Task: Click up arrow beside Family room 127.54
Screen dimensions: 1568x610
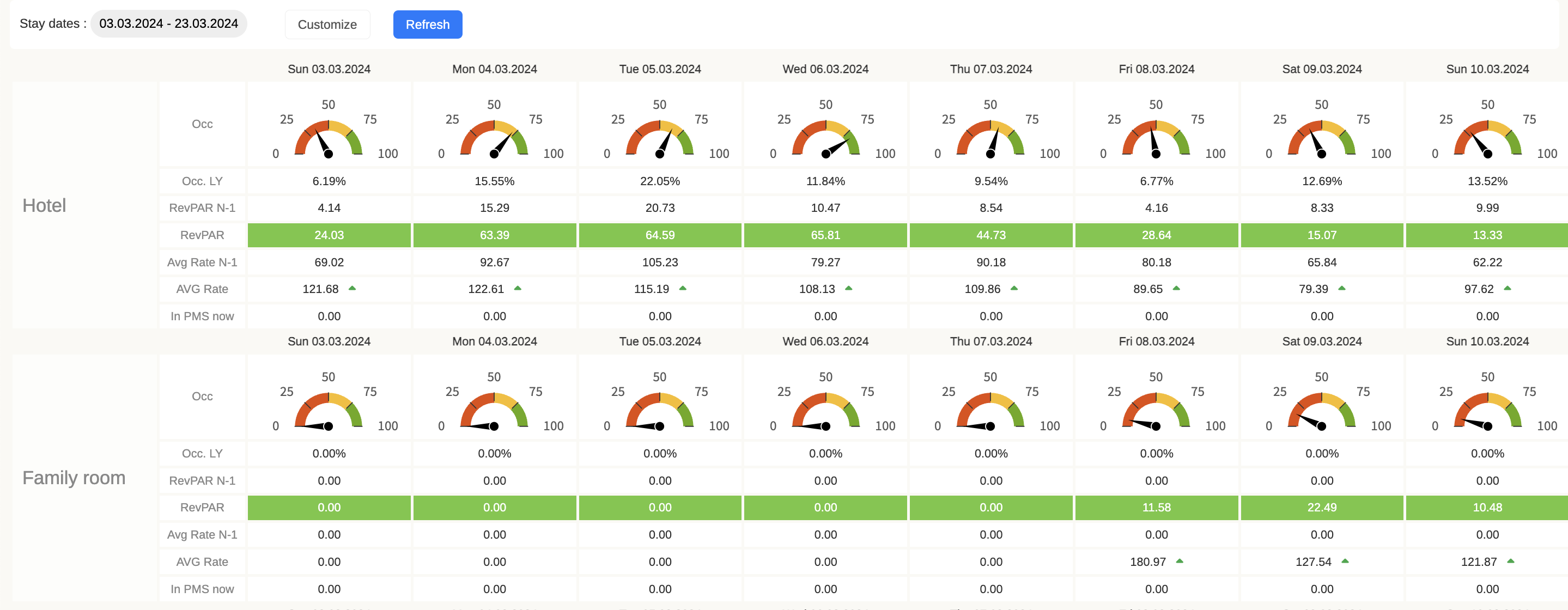Action: [1345, 560]
